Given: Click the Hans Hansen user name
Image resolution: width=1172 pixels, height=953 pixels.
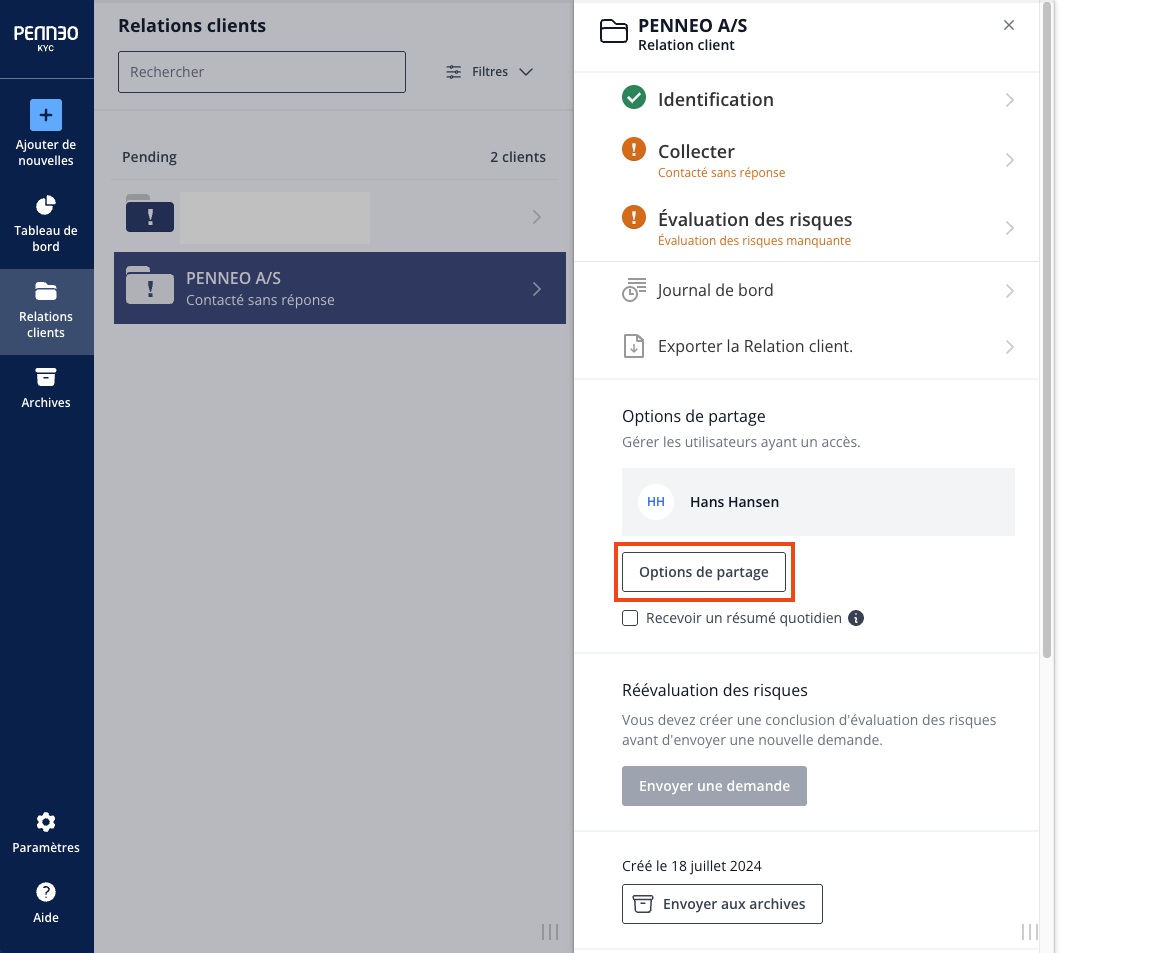Looking at the screenshot, I should point(734,502).
